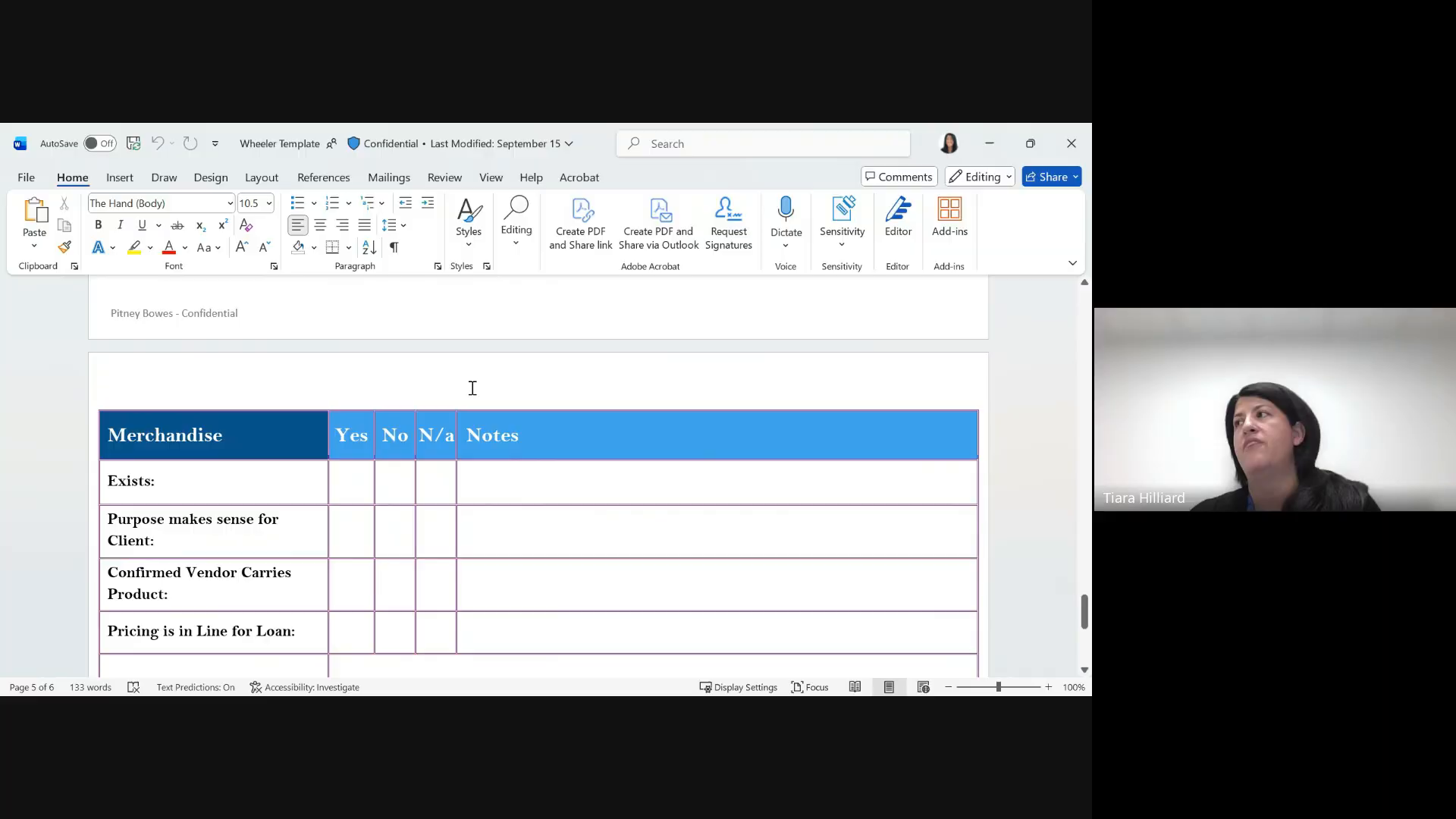1456x819 pixels.
Task: Open the Add-ins icon
Action: [x=949, y=209]
